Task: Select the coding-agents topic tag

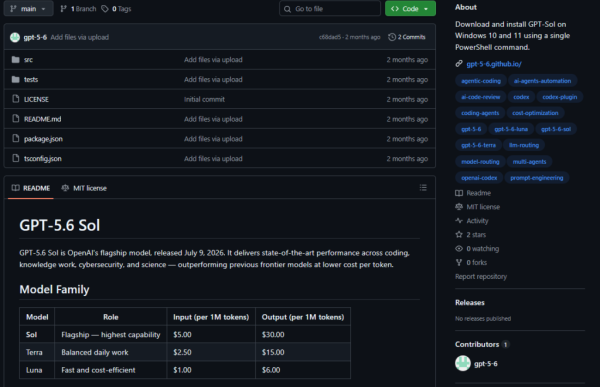Action: pos(480,113)
